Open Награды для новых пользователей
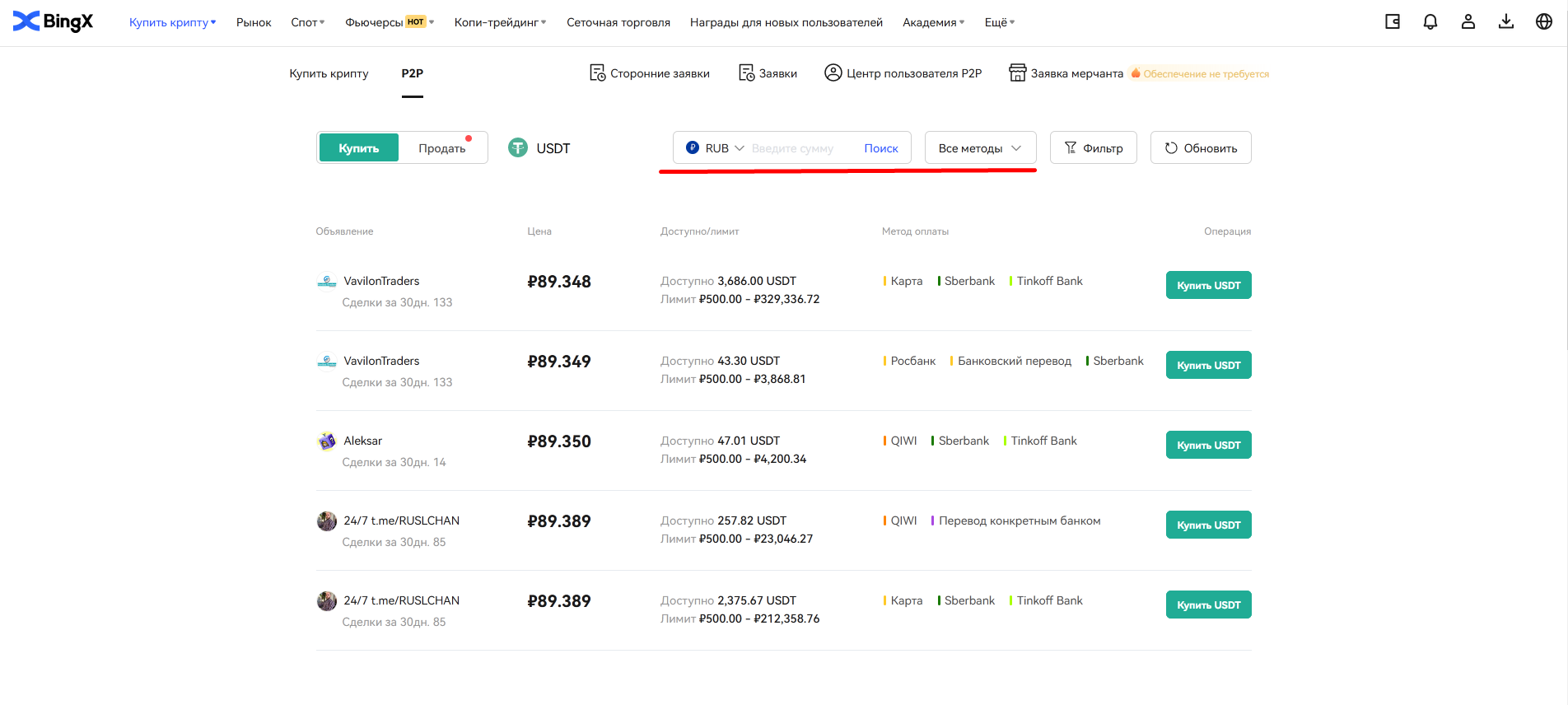1568x705 pixels. 786,22
